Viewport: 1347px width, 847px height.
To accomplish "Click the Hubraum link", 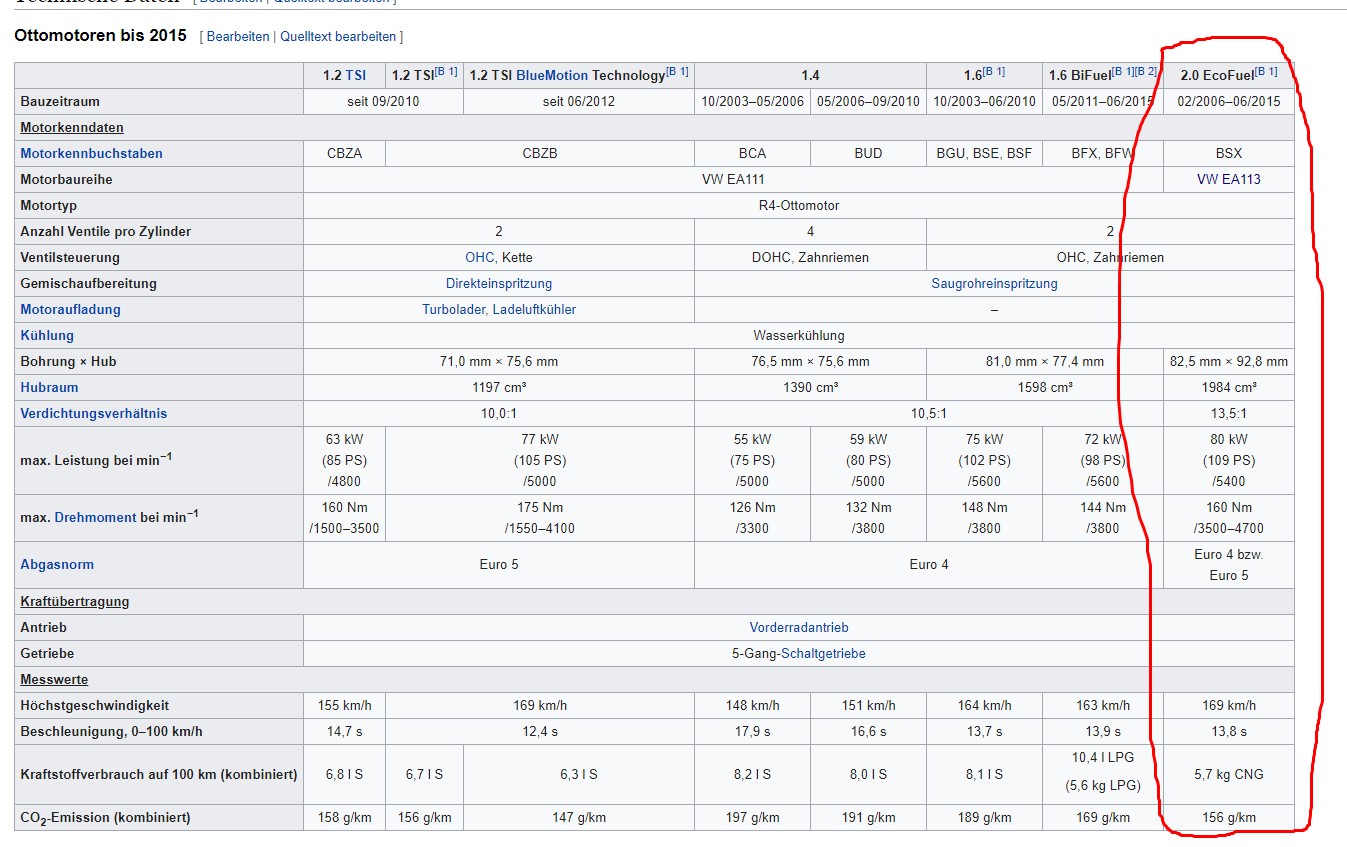I will tap(49, 387).
